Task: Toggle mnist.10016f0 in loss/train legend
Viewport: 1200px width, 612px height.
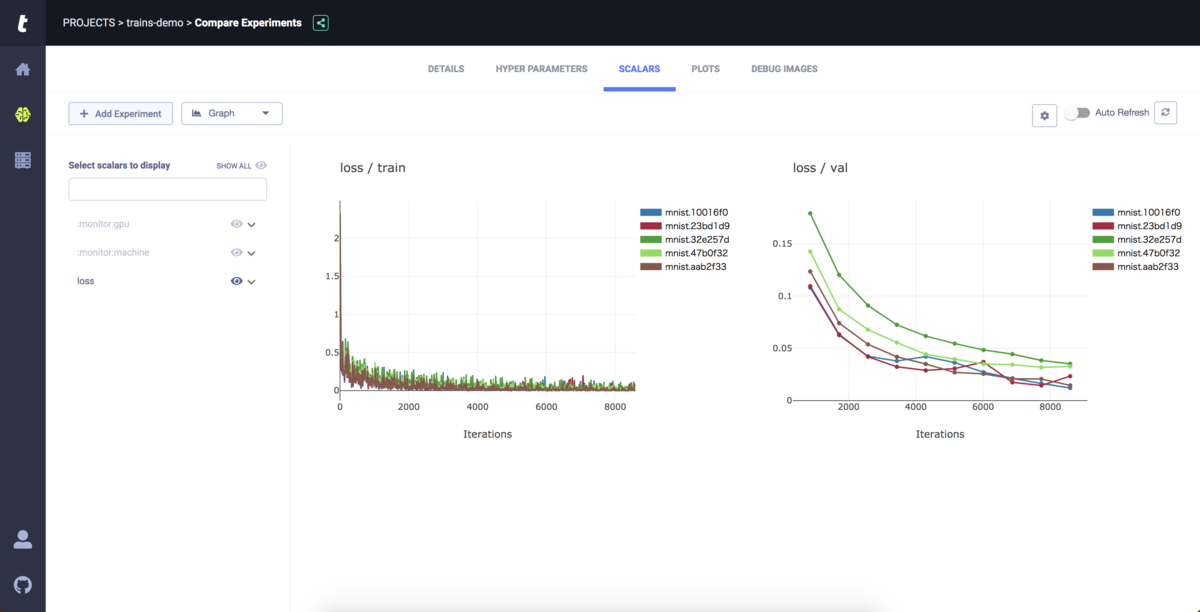Action: point(683,212)
